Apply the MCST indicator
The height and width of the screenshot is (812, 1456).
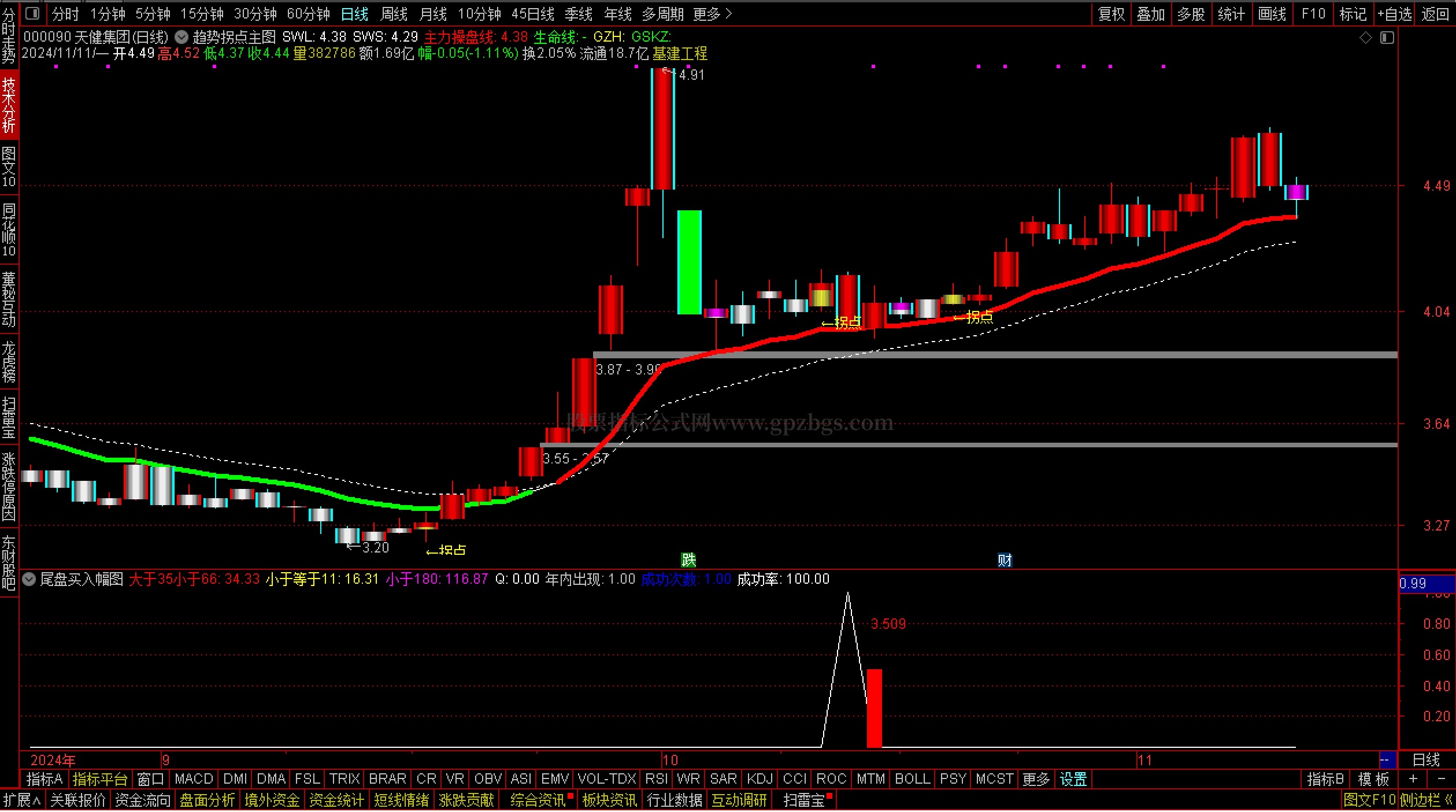(994, 779)
